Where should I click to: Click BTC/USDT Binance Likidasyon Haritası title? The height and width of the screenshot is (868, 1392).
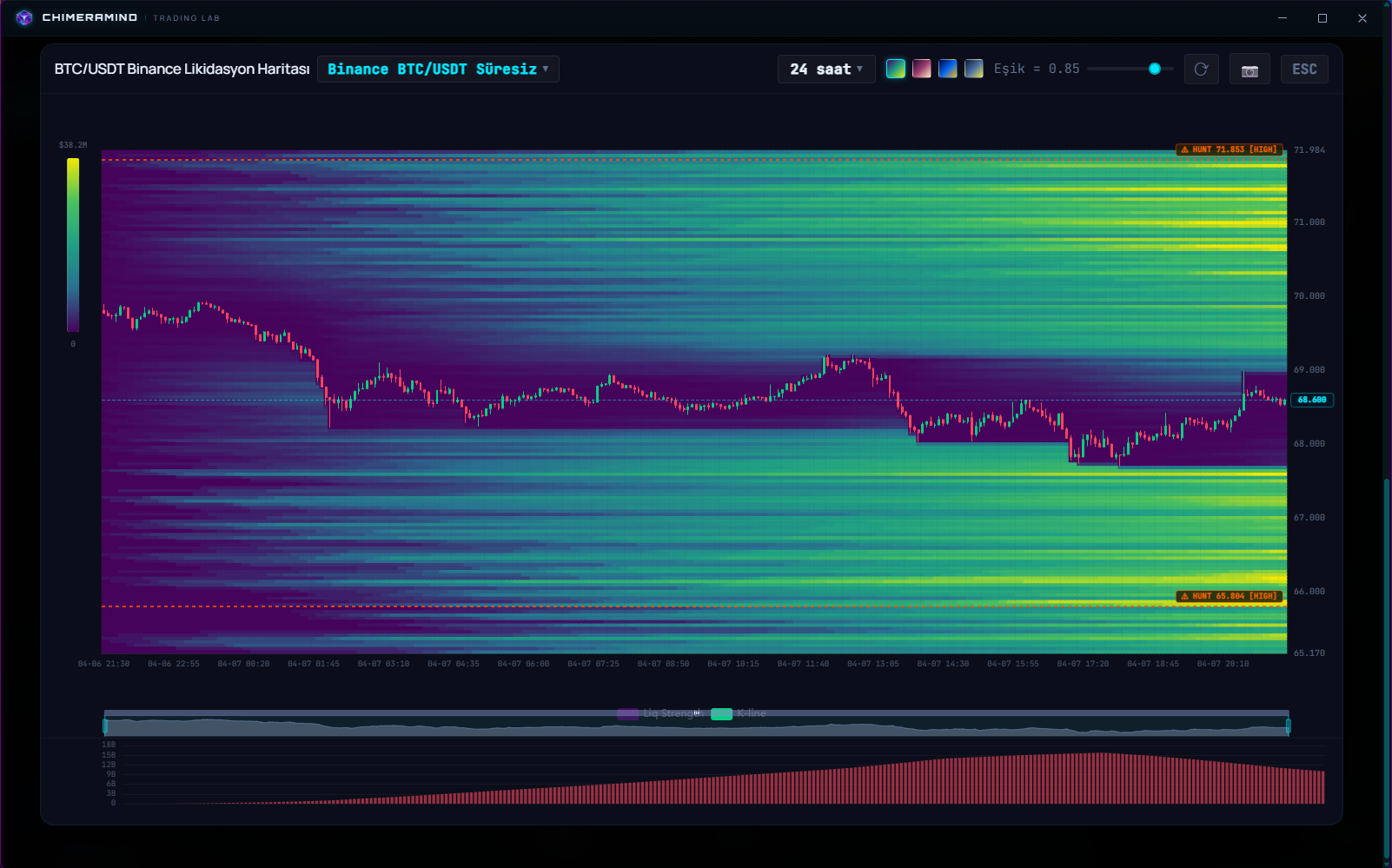click(x=182, y=70)
